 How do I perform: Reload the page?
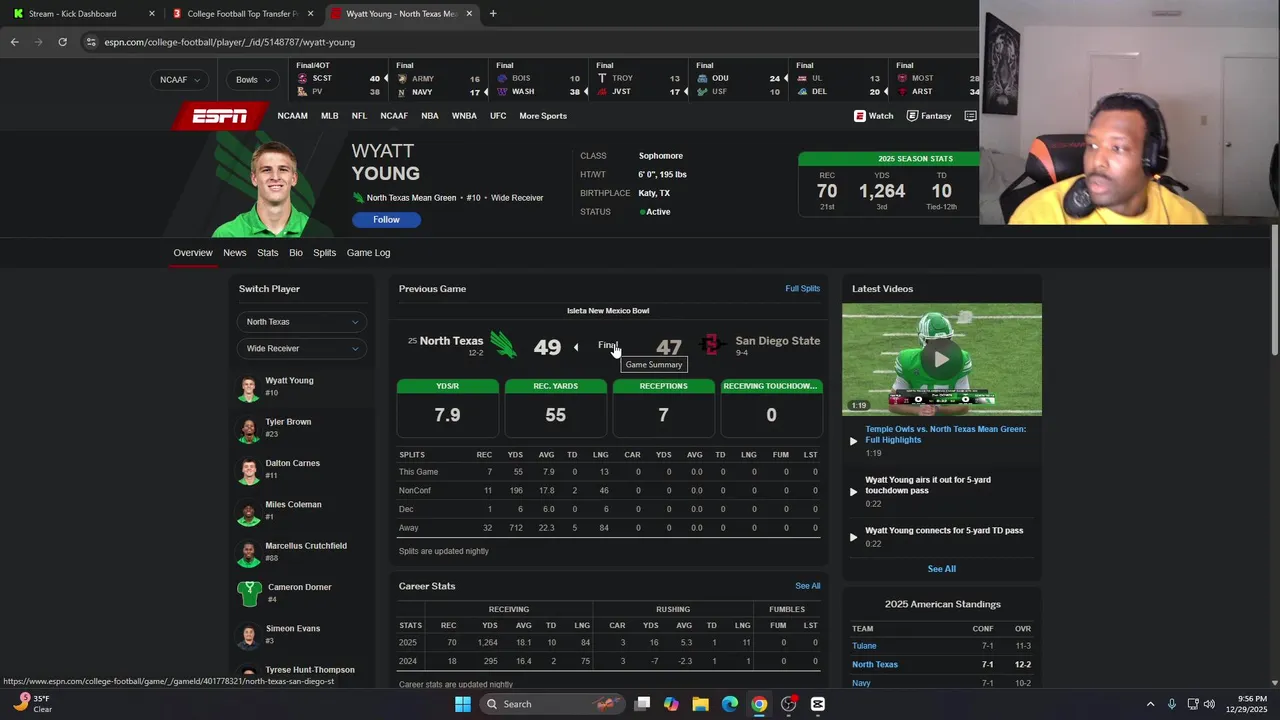coord(62,42)
